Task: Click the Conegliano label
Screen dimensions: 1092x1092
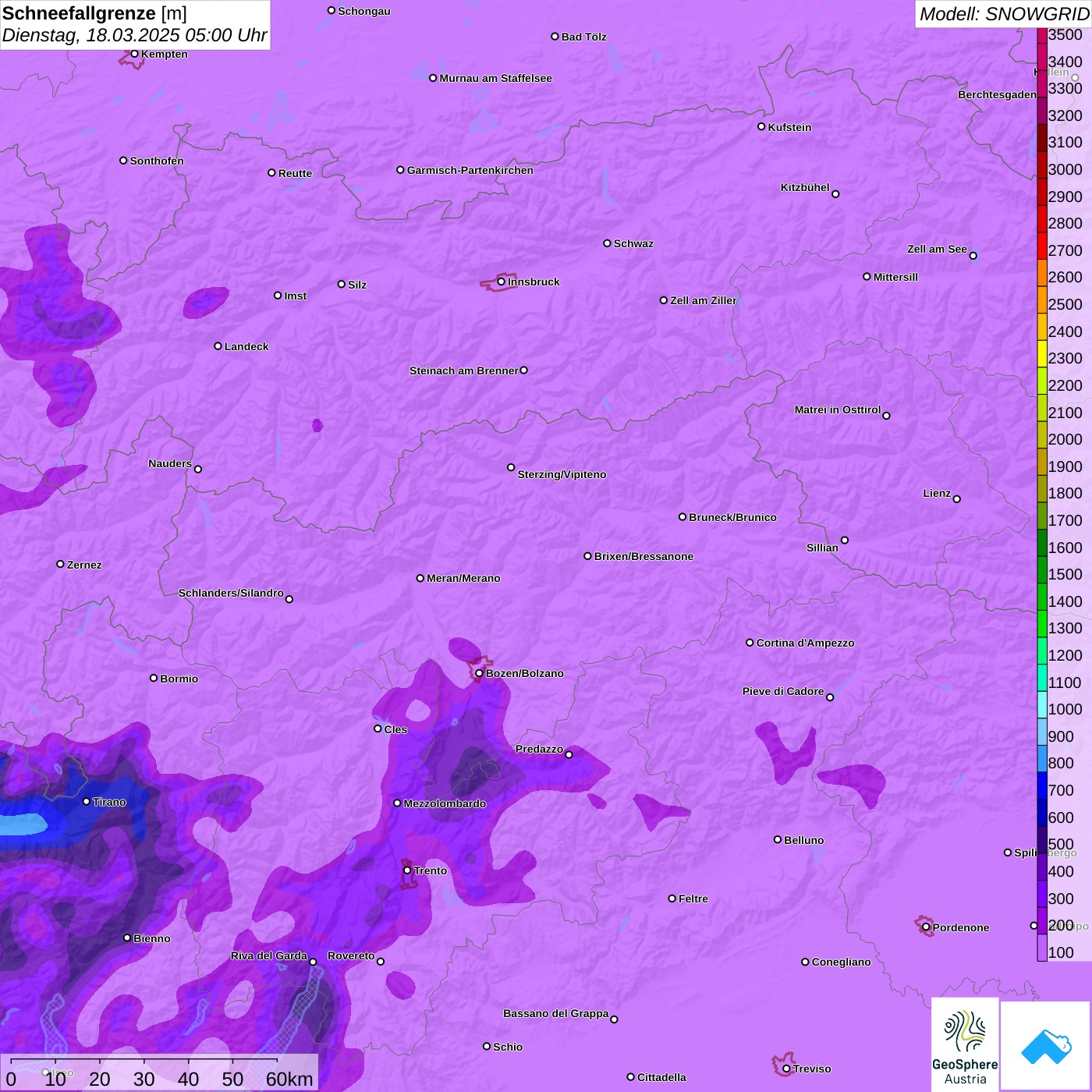Action: click(x=841, y=962)
